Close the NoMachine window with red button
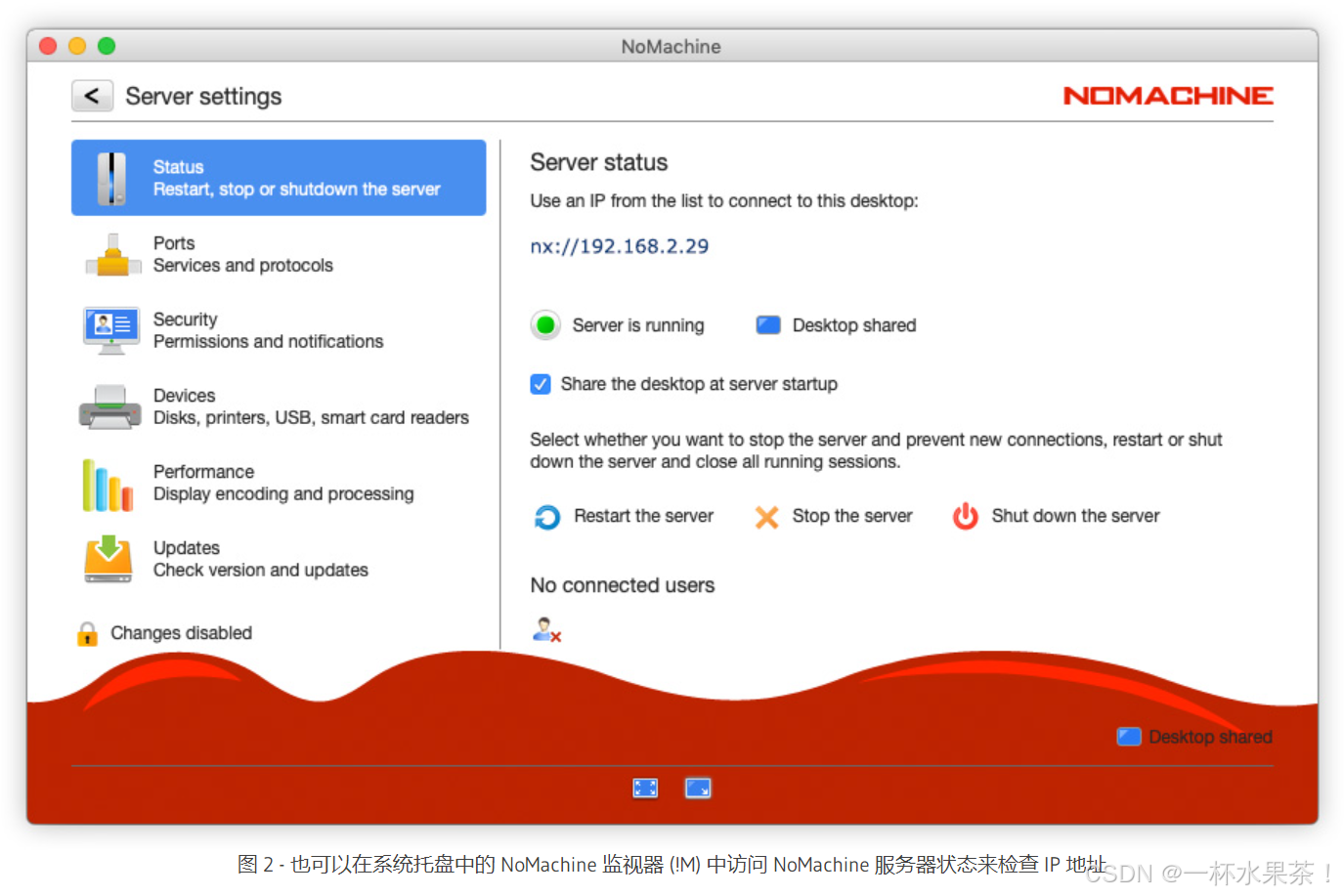The height and width of the screenshot is (896, 1344). pyautogui.click(x=48, y=46)
